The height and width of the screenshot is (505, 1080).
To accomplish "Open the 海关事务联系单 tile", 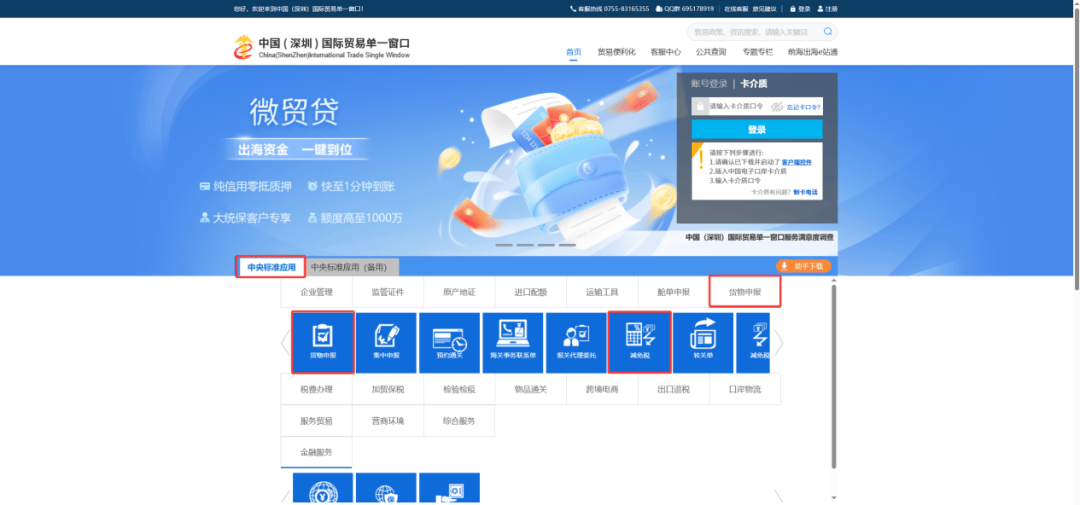I will 512,342.
